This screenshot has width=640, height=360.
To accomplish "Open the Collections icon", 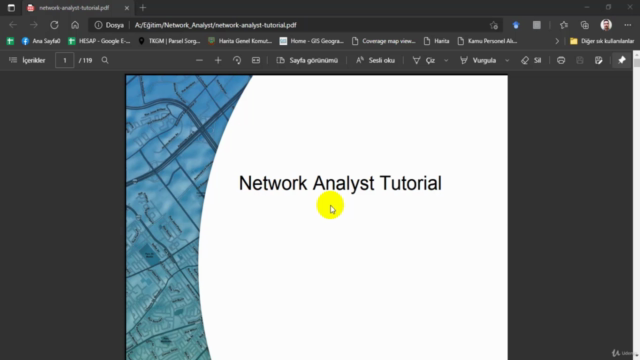I will coord(584,25).
